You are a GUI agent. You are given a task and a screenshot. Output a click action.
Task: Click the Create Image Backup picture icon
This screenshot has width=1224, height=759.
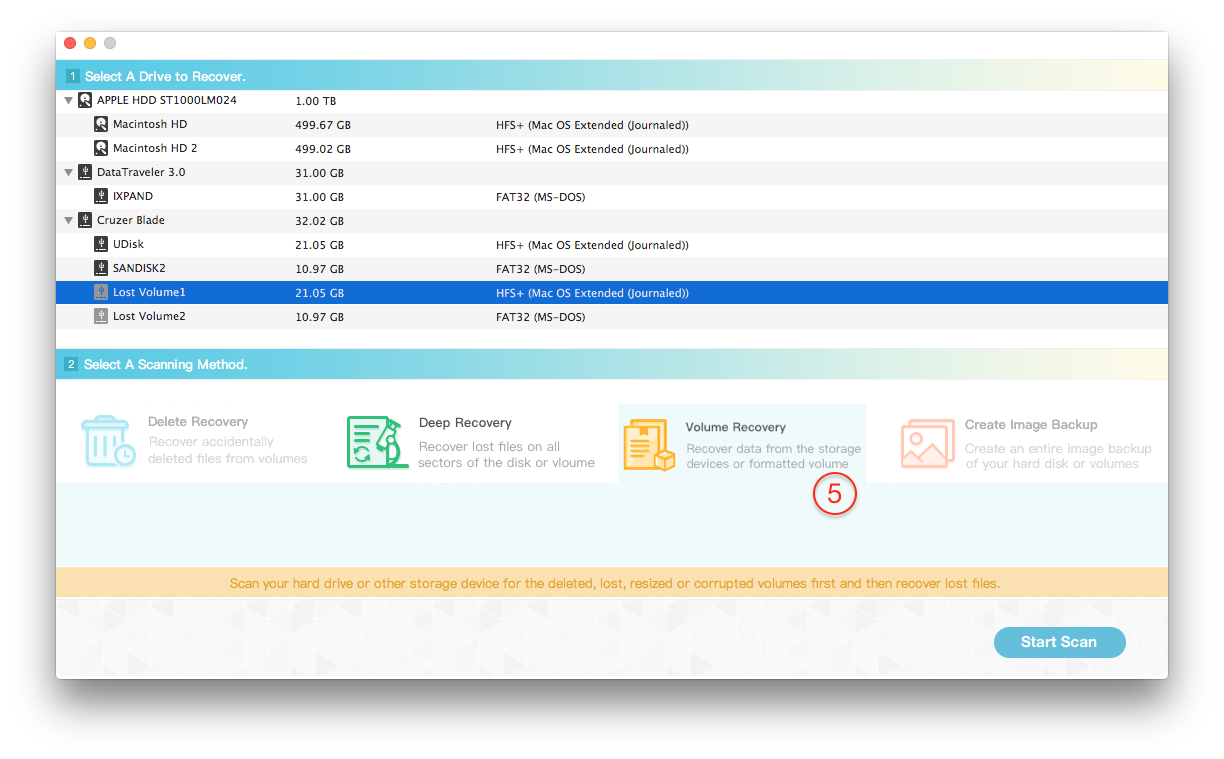pyautogui.click(x=928, y=444)
